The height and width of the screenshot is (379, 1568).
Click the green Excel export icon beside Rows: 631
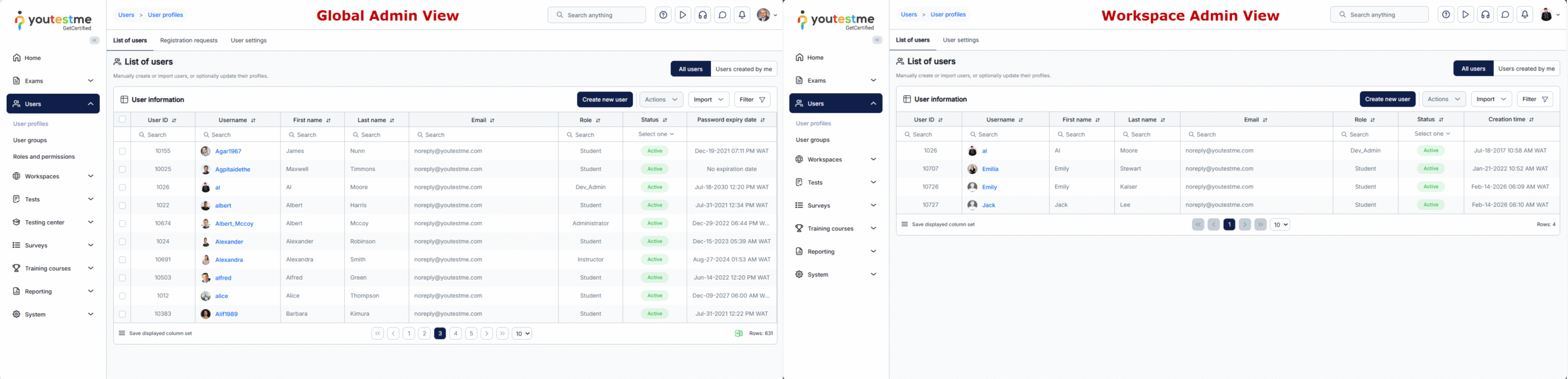coord(738,334)
